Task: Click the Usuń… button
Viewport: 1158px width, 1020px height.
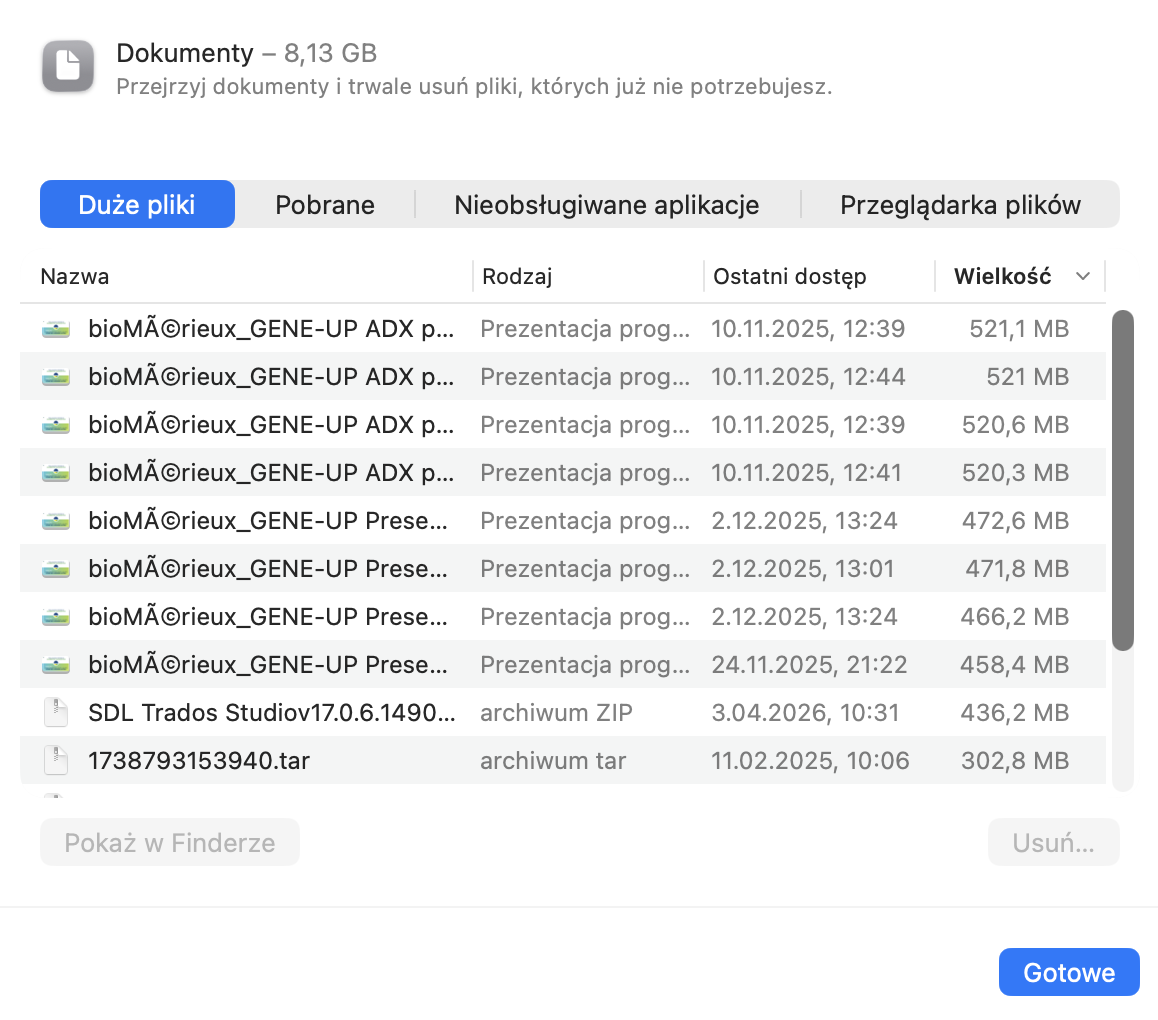Action: [x=1054, y=842]
